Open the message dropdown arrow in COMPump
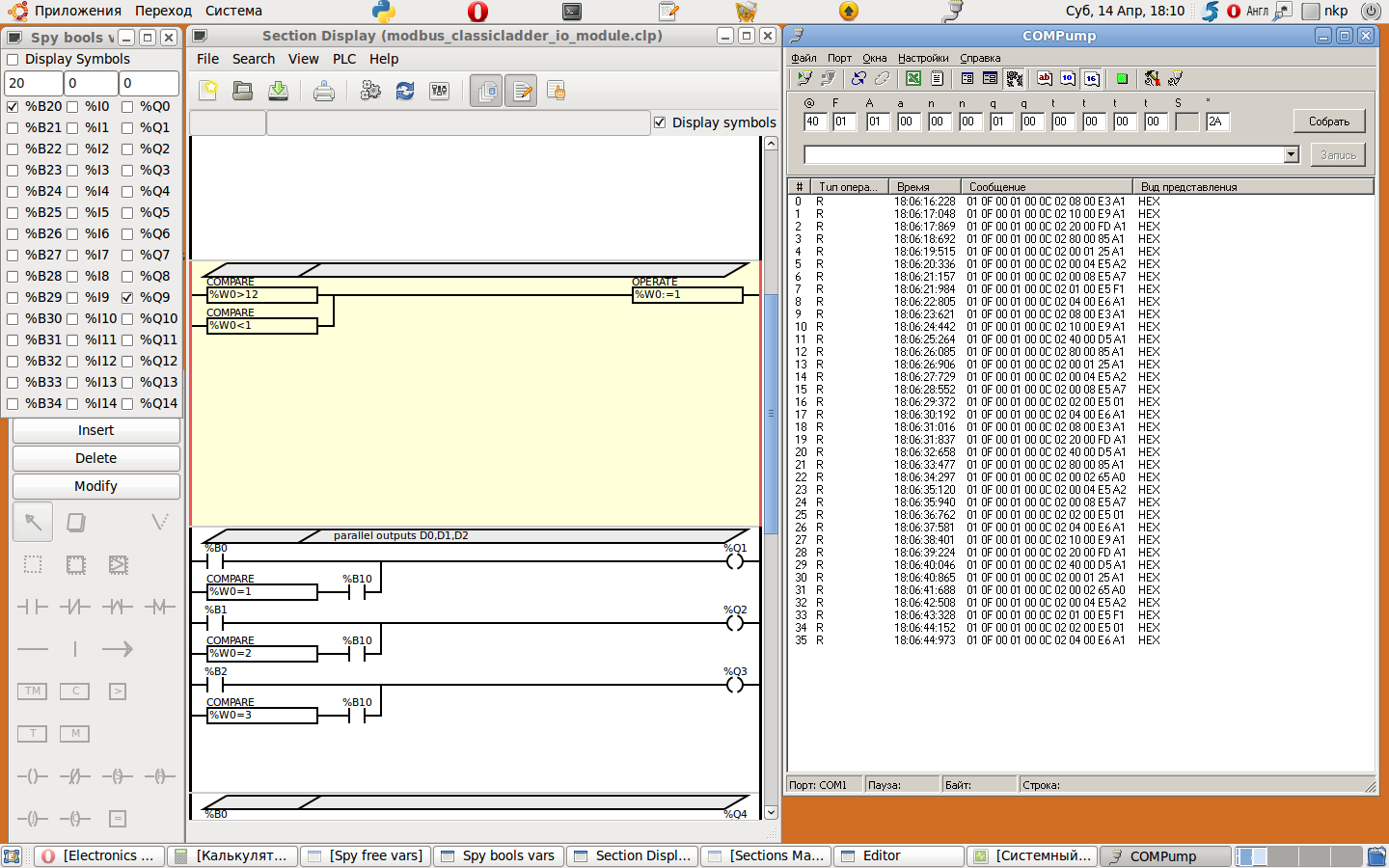The width and height of the screenshot is (1389, 868). click(x=1292, y=155)
